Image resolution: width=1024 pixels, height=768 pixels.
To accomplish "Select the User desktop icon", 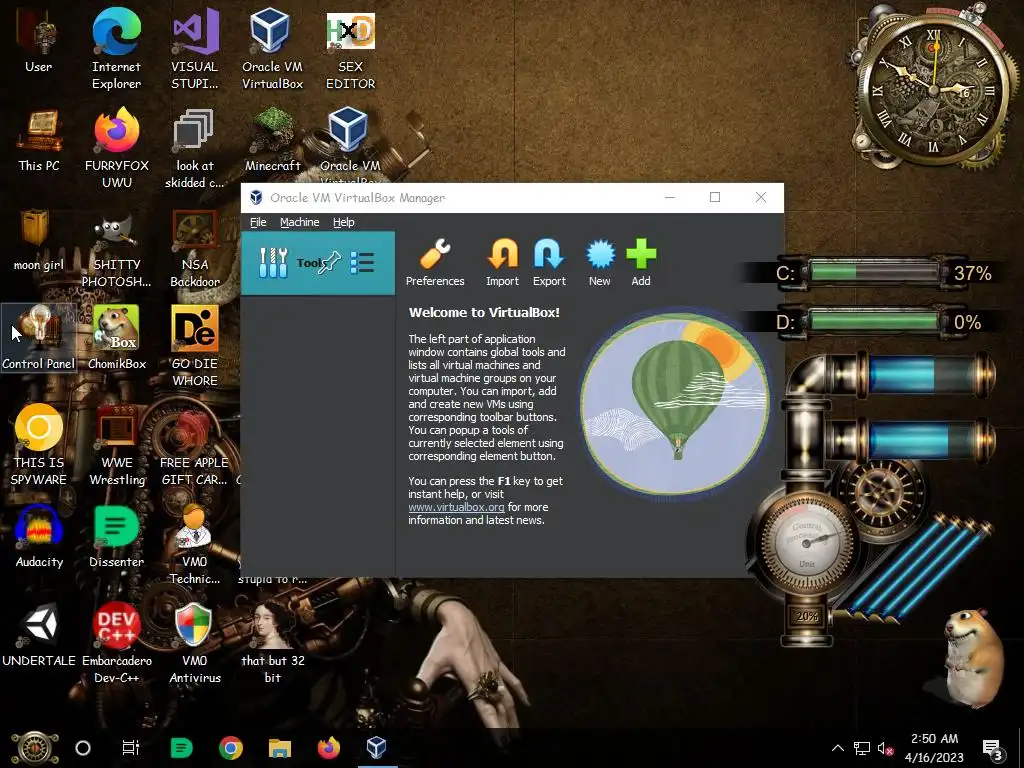I will [x=39, y=40].
